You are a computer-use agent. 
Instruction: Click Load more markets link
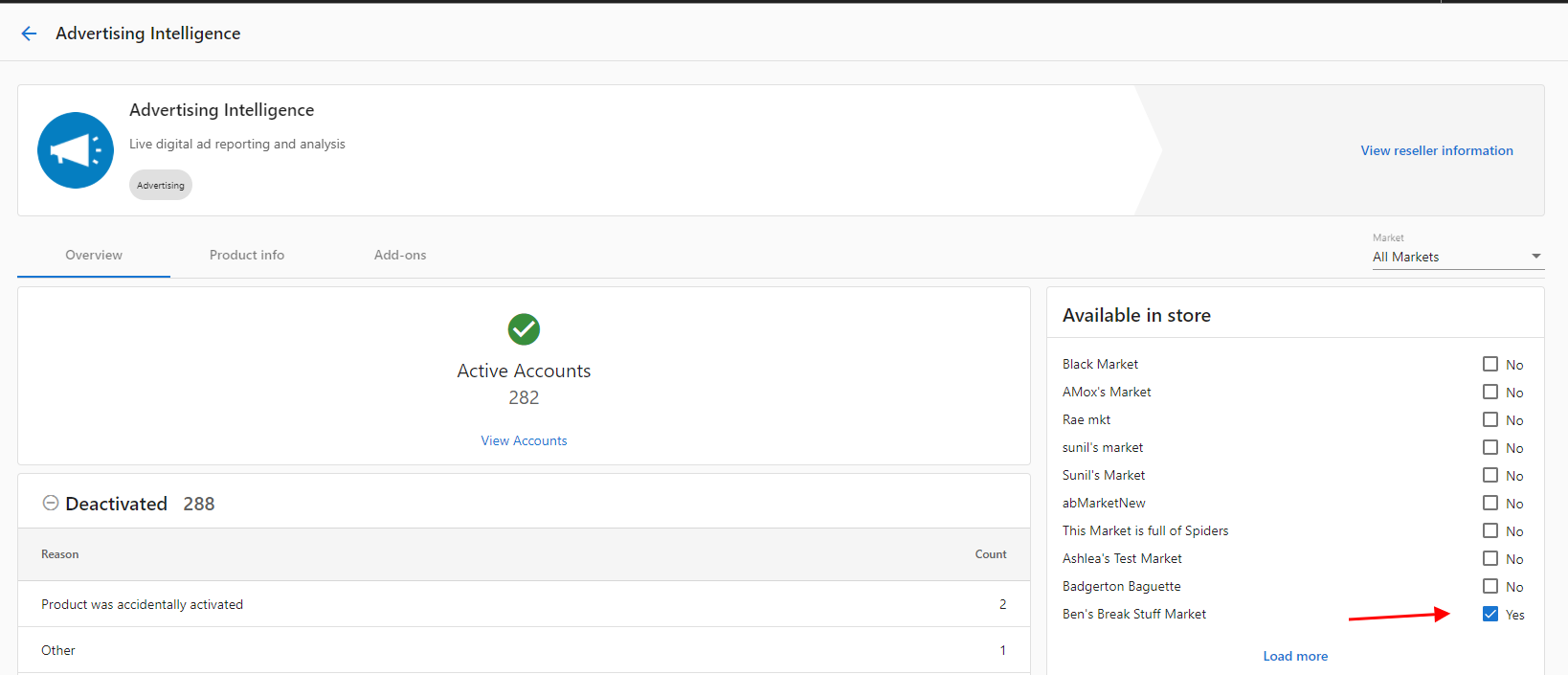(x=1295, y=656)
